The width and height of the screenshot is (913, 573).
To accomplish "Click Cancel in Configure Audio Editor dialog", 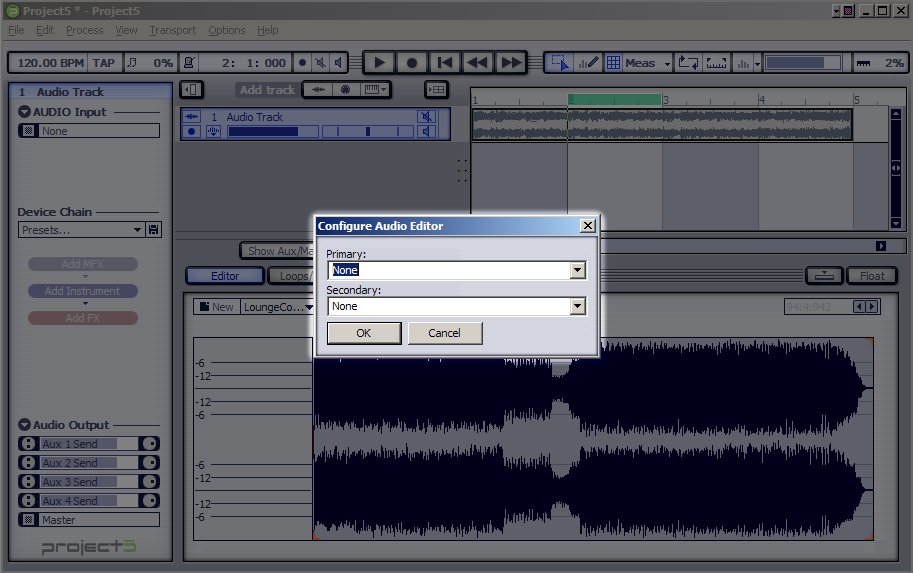I will click(445, 333).
